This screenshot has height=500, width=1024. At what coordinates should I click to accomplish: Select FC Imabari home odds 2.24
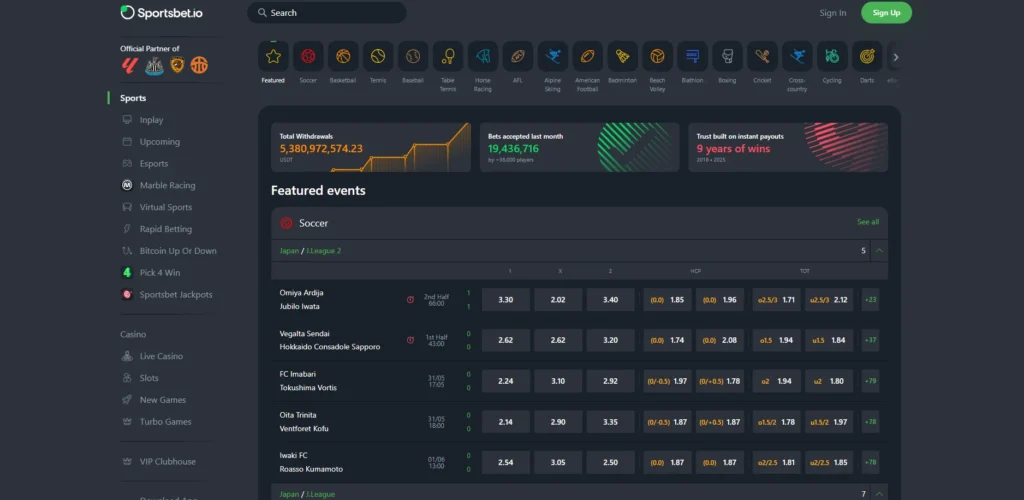click(x=505, y=381)
